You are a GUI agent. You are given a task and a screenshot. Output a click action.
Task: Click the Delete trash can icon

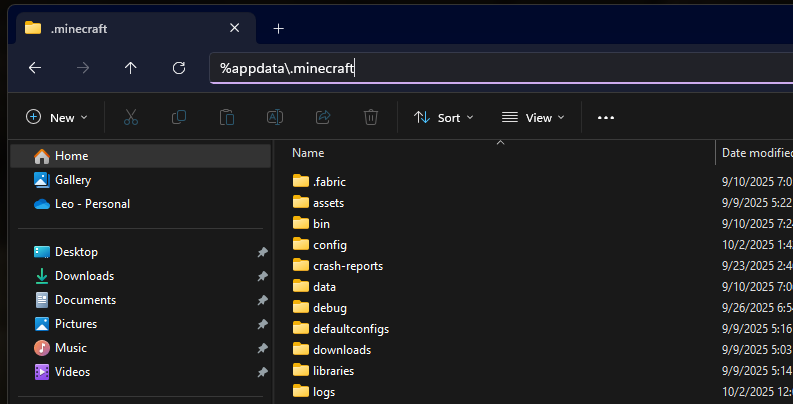[371, 117]
